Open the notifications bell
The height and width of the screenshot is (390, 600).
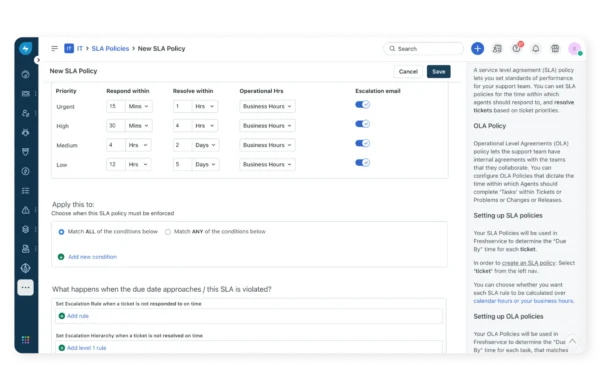pyautogui.click(x=536, y=49)
